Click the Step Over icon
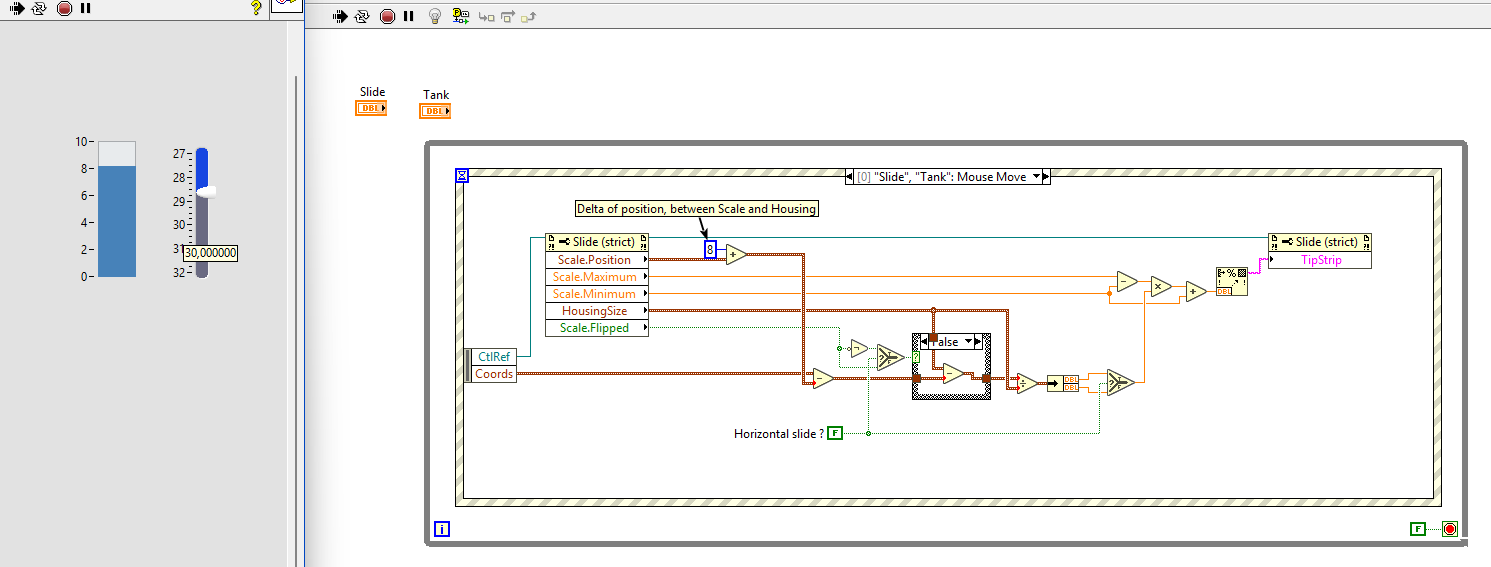1491x567 pixels. click(x=507, y=16)
